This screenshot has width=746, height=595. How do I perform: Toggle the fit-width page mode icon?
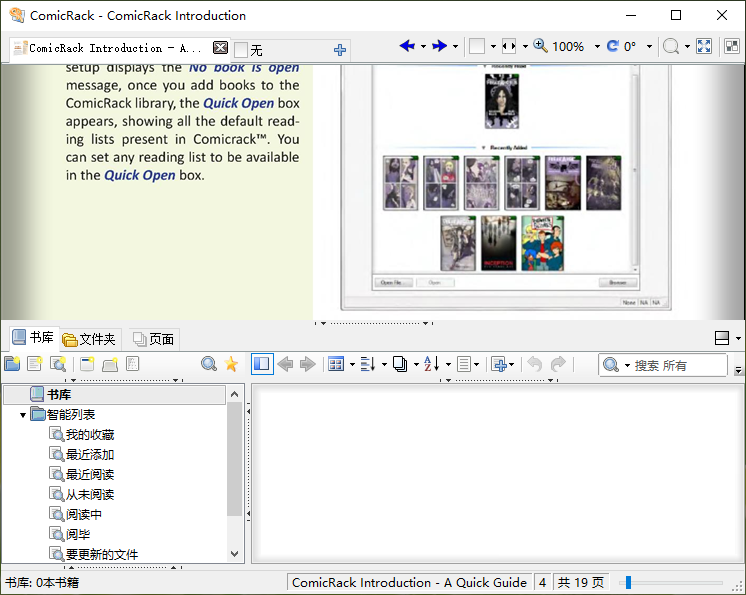click(509, 46)
